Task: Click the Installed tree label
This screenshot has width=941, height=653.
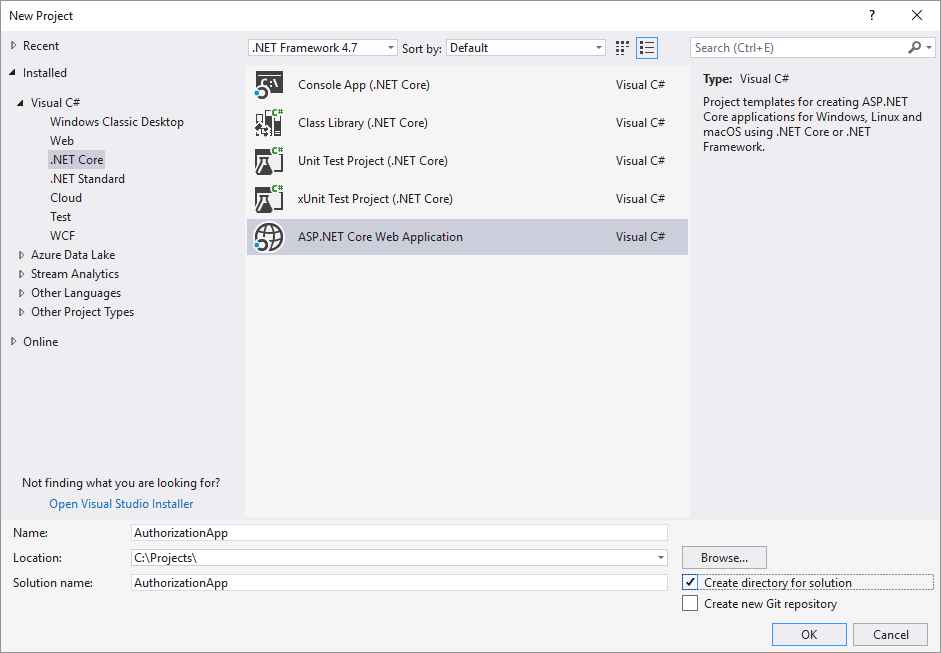Action: [x=45, y=73]
